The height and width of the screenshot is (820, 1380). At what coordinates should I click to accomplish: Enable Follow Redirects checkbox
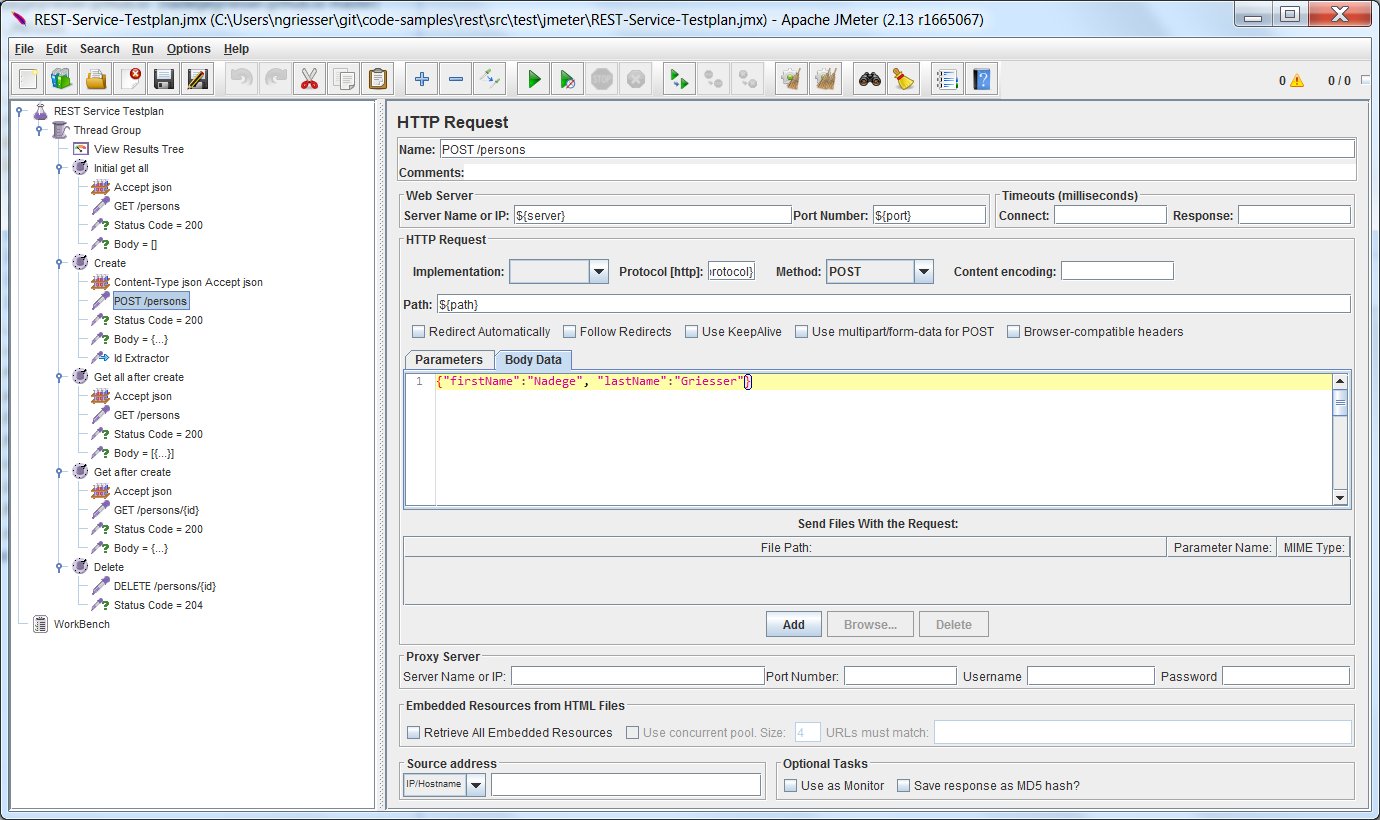coord(570,332)
